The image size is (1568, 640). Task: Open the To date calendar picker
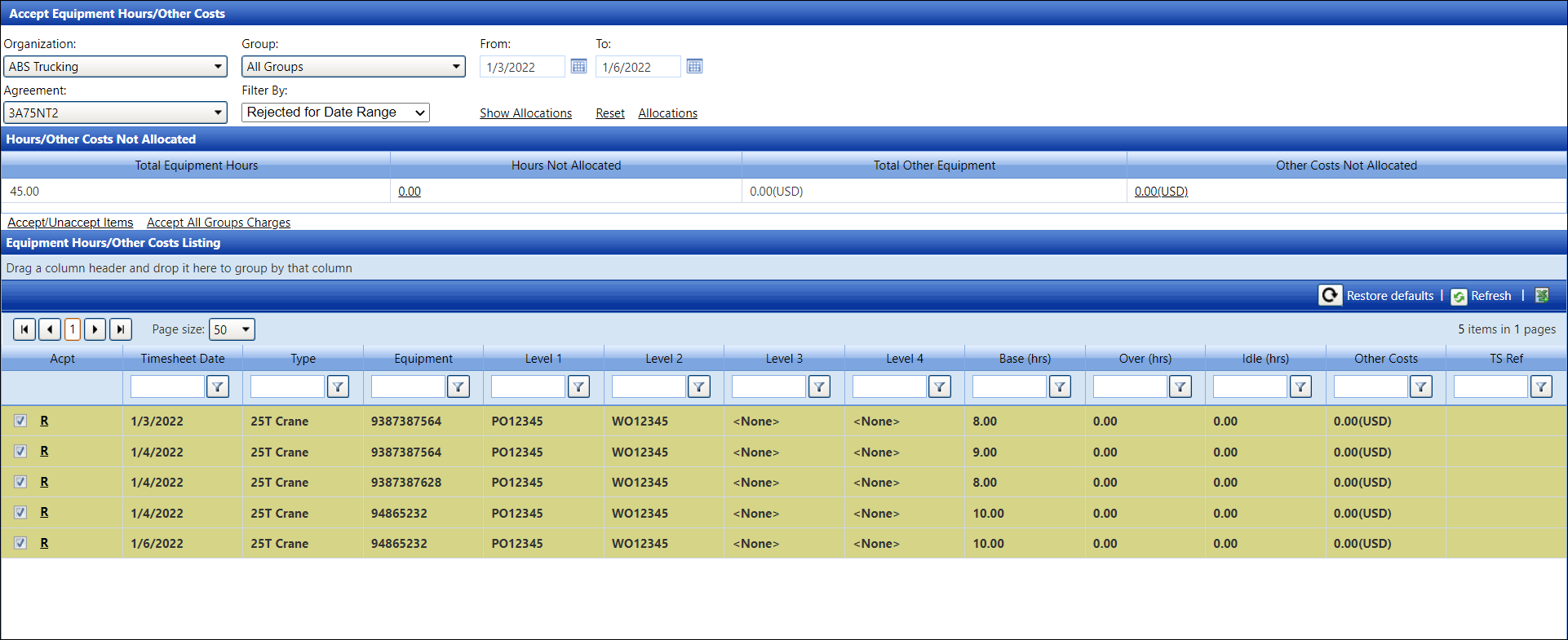pyautogui.click(x=694, y=66)
